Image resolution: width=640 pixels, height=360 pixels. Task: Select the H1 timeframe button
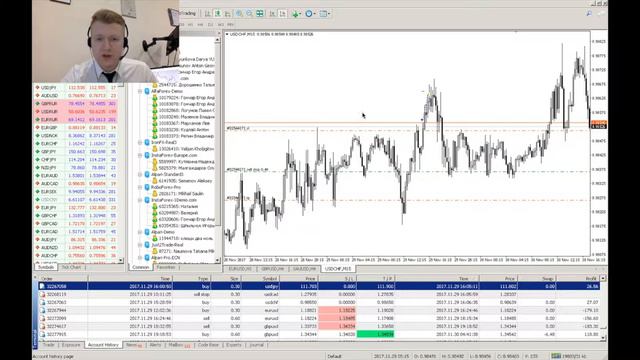pos(190,24)
